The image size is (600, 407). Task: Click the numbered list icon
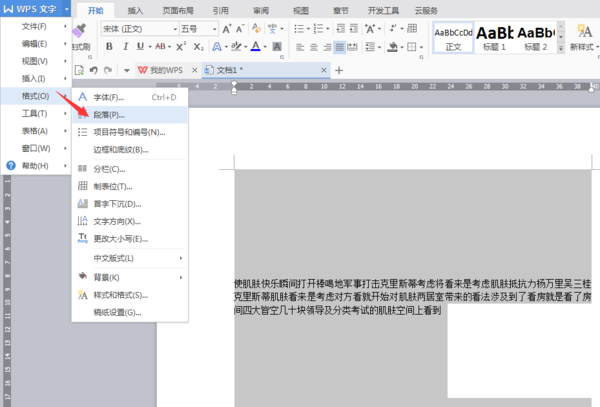coord(318,29)
